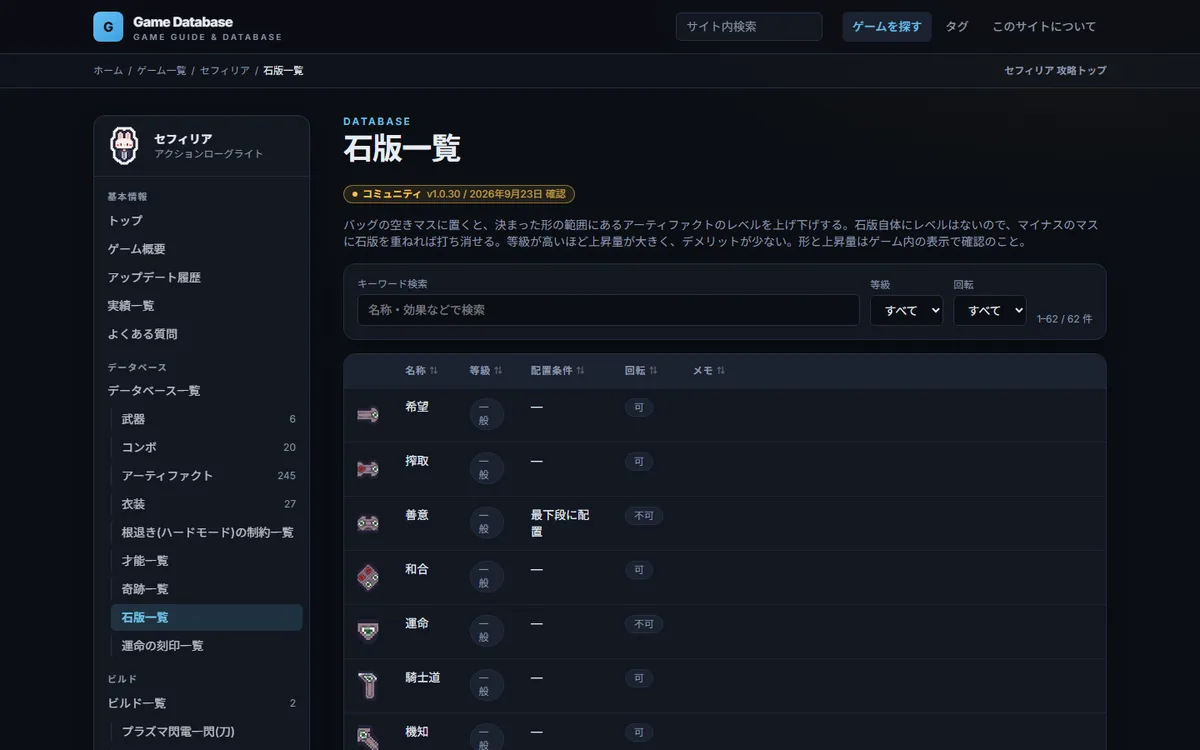Open 根退き(ハードモード)の制約一覧

coord(207,532)
